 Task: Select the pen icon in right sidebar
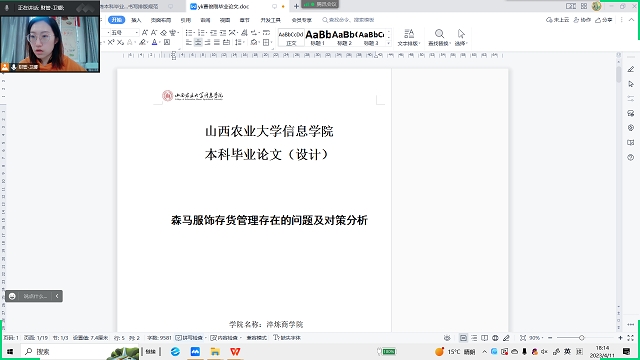point(631,69)
